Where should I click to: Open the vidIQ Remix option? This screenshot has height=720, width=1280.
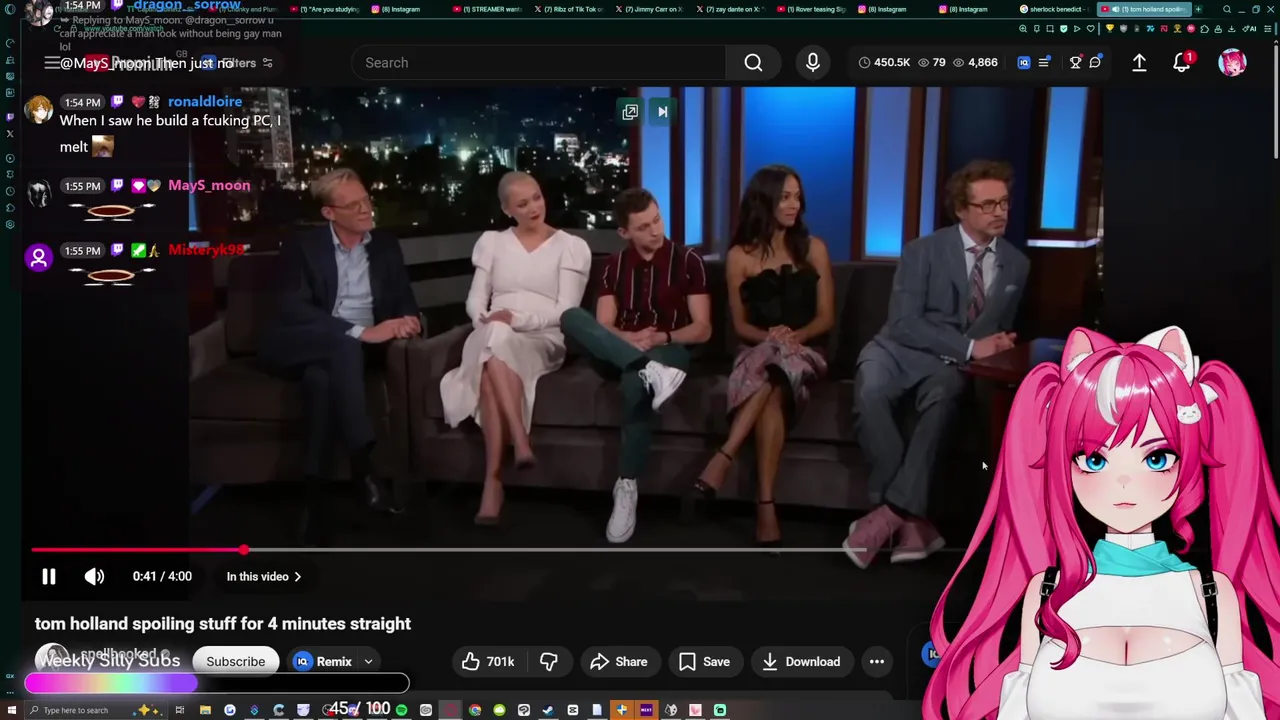pyautogui.click(x=323, y=662)
